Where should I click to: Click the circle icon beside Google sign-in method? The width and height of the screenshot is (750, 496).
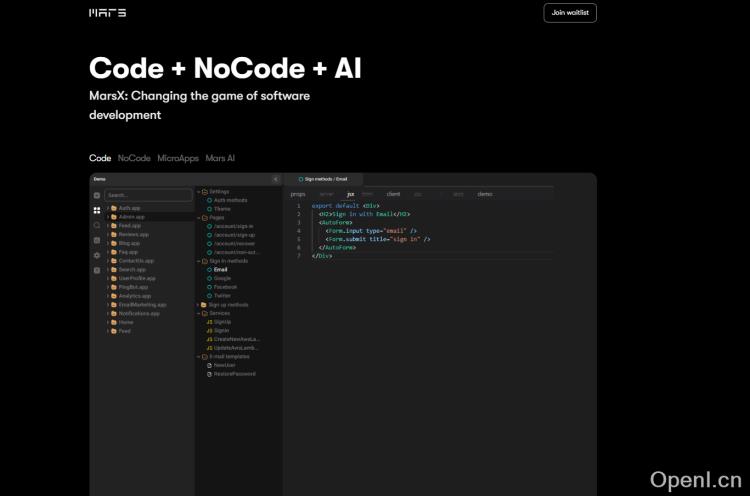pyautogui.click(x=209, y=278)
